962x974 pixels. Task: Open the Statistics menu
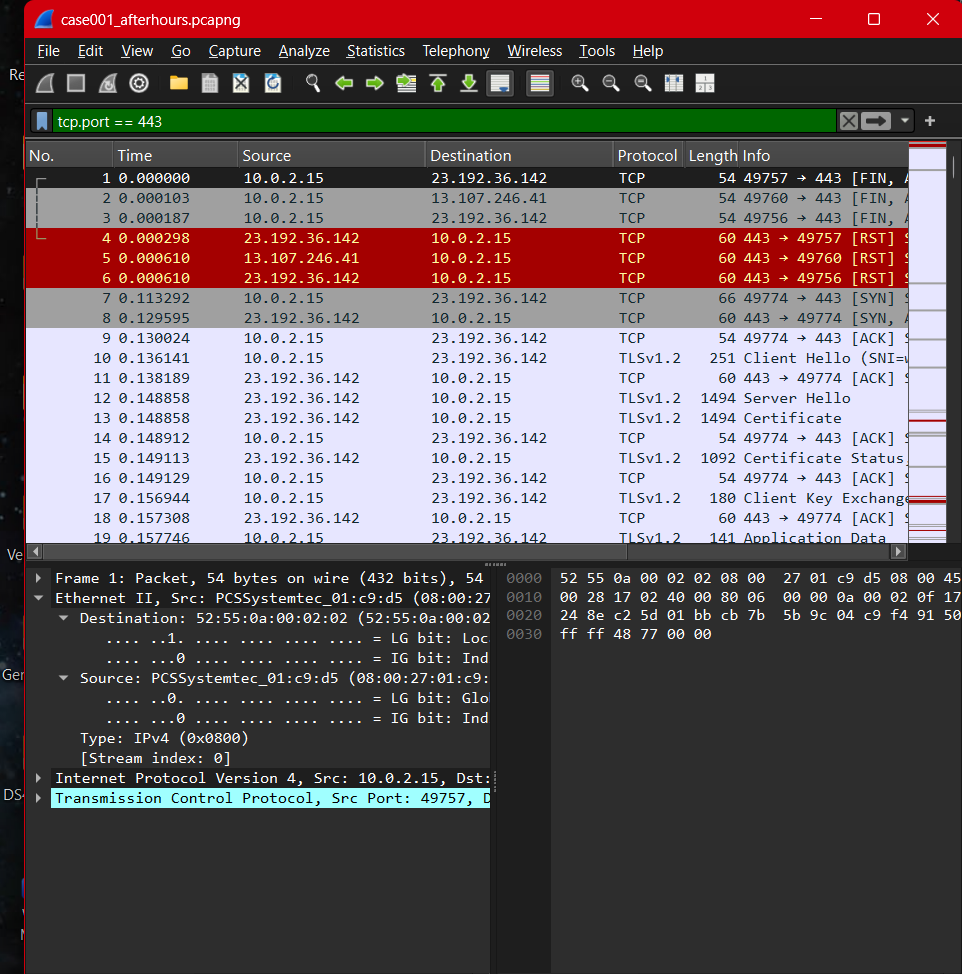pos(376,51)
